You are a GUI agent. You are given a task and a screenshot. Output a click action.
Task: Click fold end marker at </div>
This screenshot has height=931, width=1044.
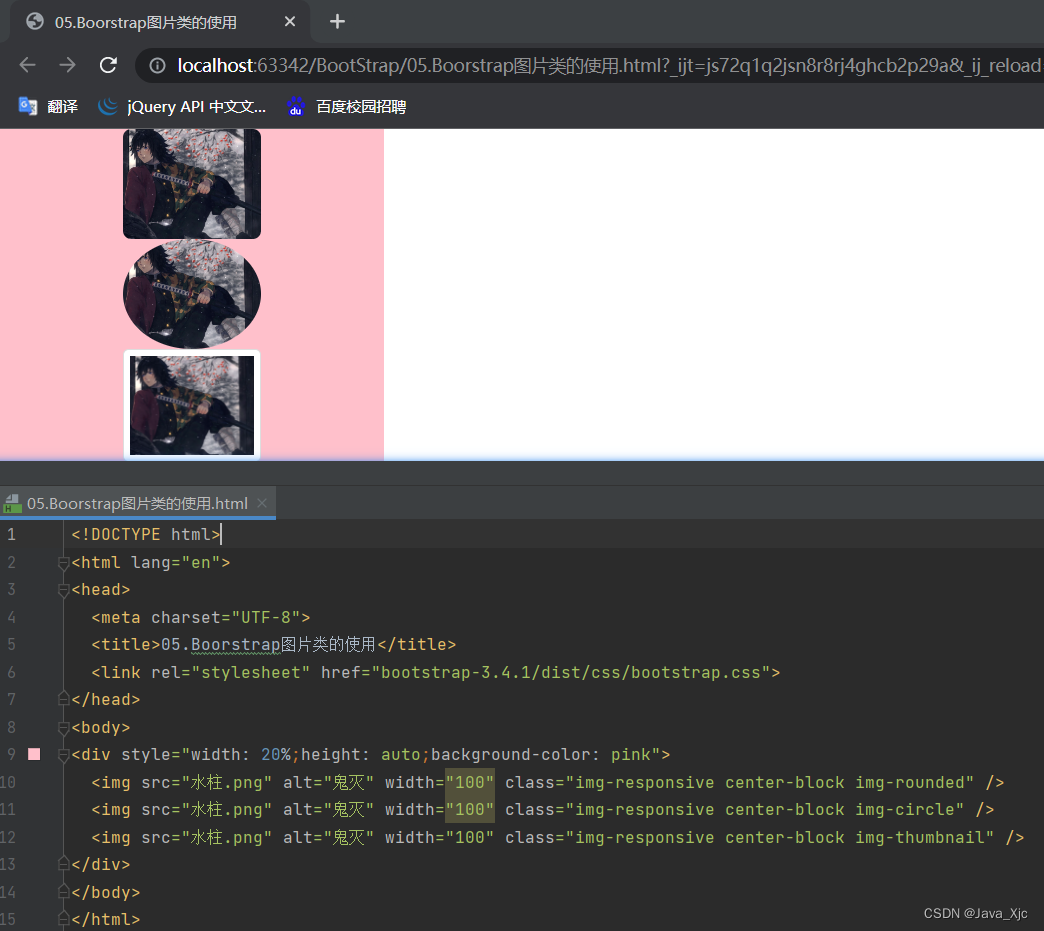(x=64, y=864)
